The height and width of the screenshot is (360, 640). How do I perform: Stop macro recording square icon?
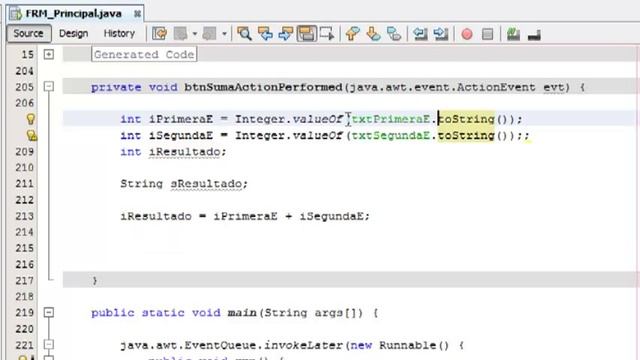[487, 34]
